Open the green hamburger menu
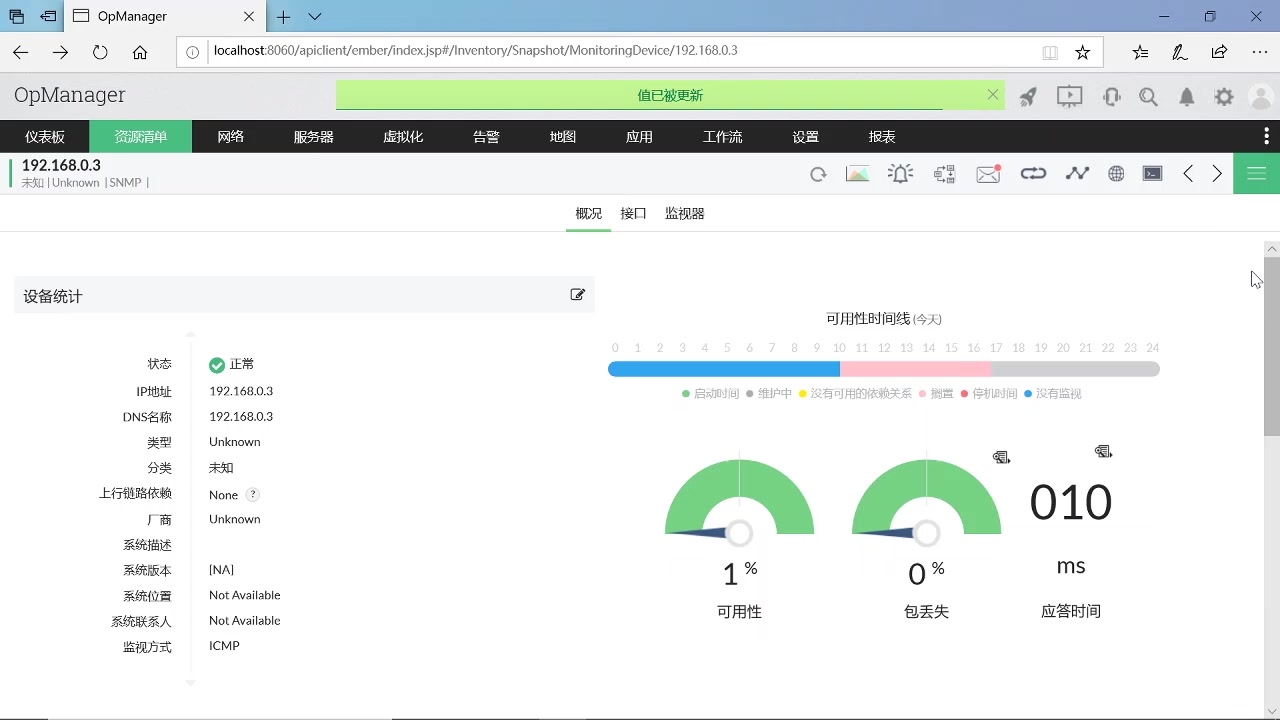The width and height of the screenshot is (1280, 720). pos(1257,174)
